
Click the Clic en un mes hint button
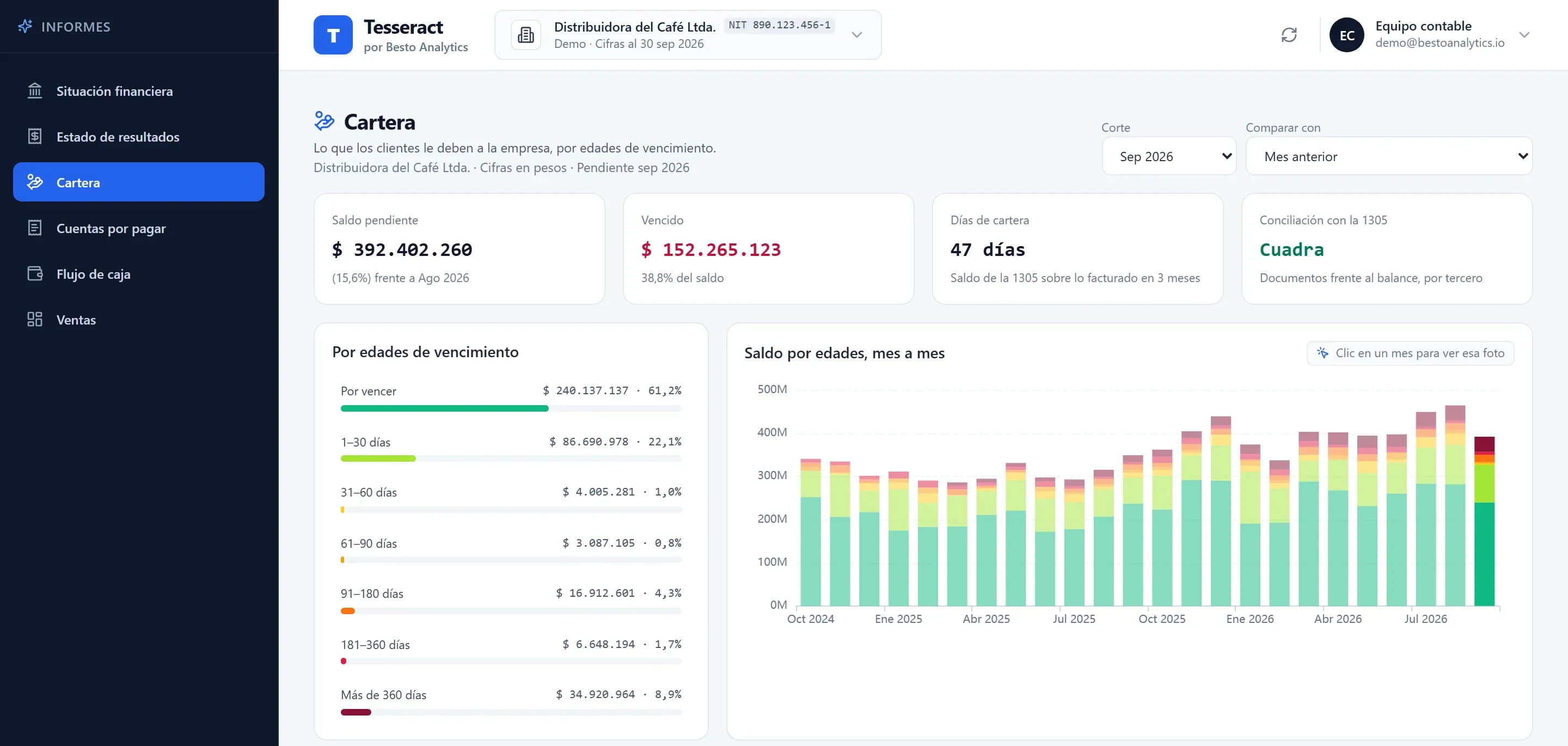(x=1410, y=353)
